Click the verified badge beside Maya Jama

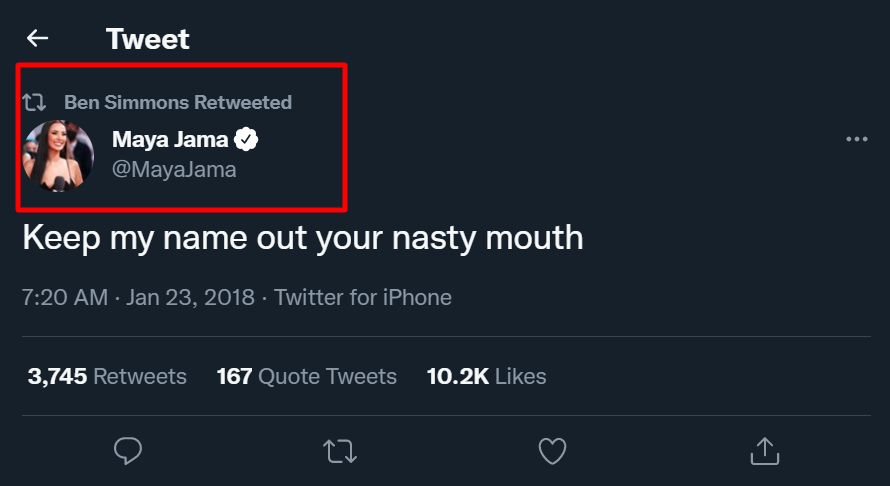[x=246, y=139]
